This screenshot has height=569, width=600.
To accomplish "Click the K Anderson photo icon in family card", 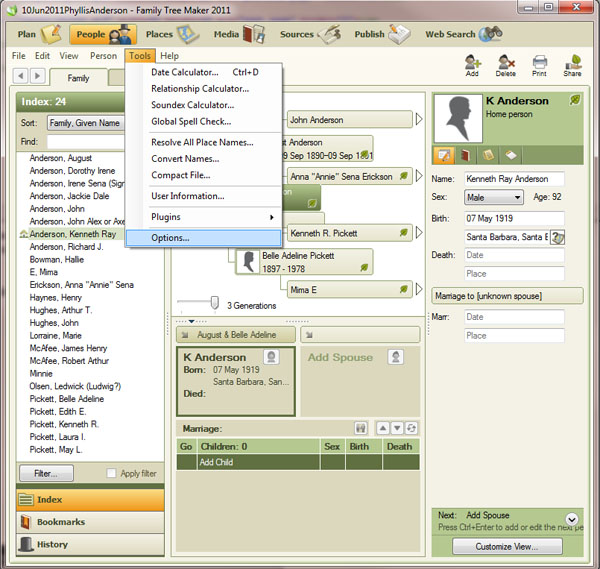I will (x=271, y=357).
